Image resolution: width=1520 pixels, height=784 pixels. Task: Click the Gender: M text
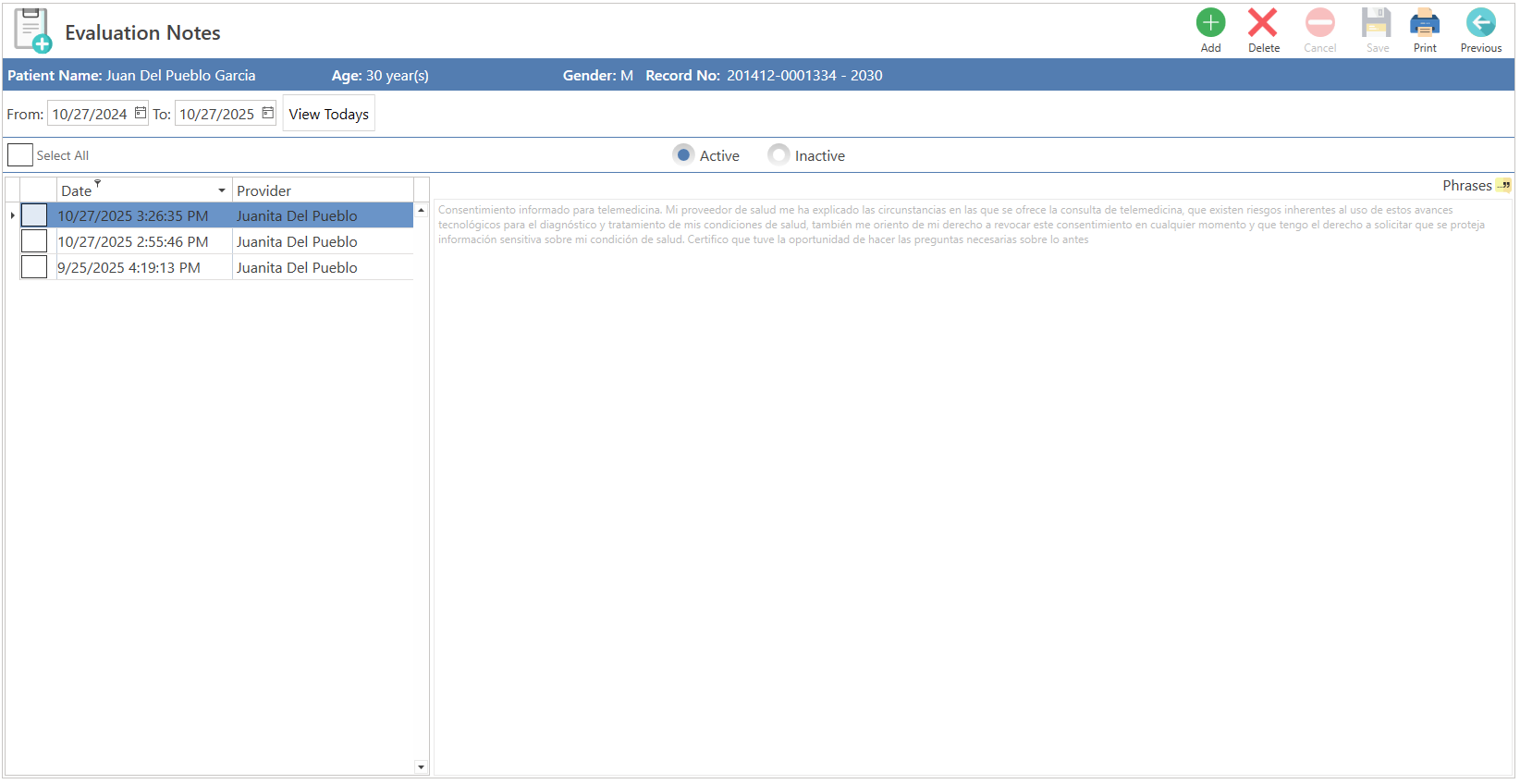[x=598, y=75]
